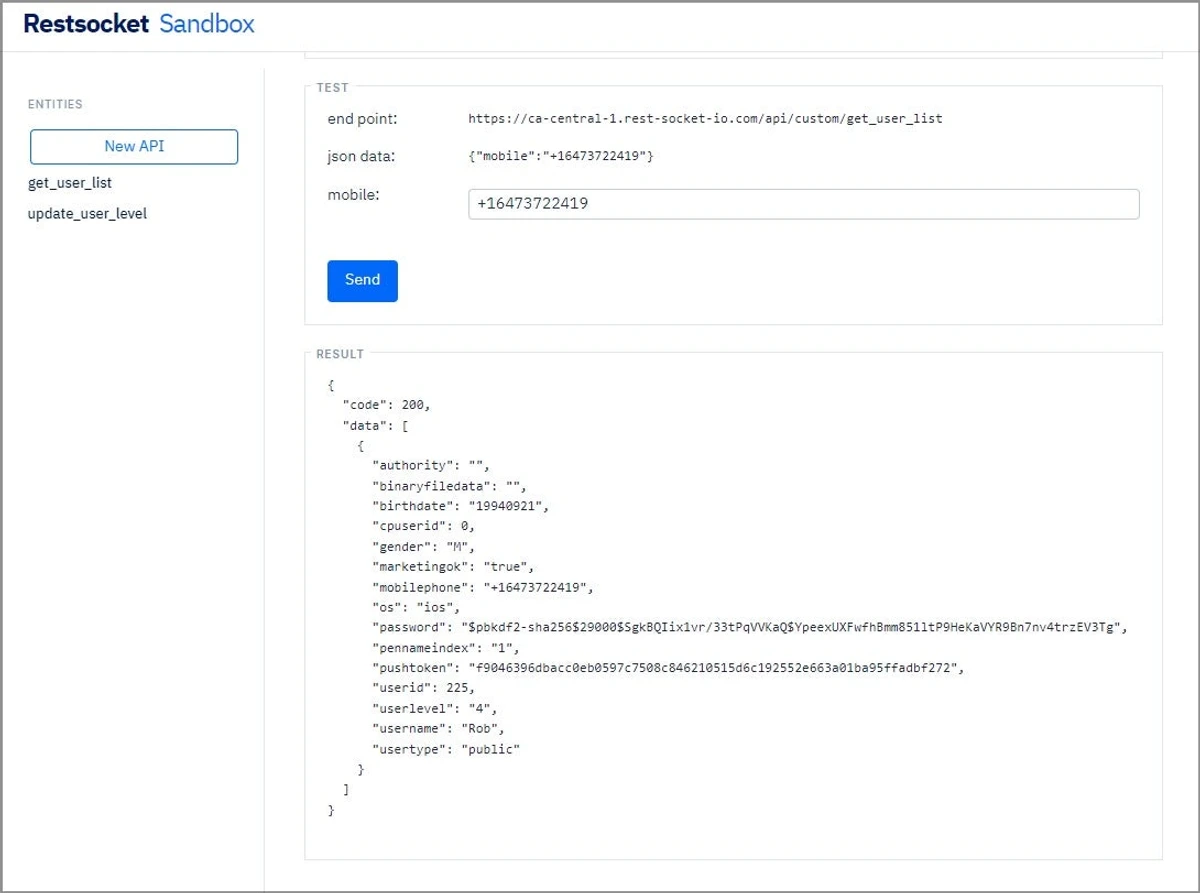This screenshot has width=1200, height=893.
Task: Click the "cpuserid": 0 line
Action: coord(423,526)
